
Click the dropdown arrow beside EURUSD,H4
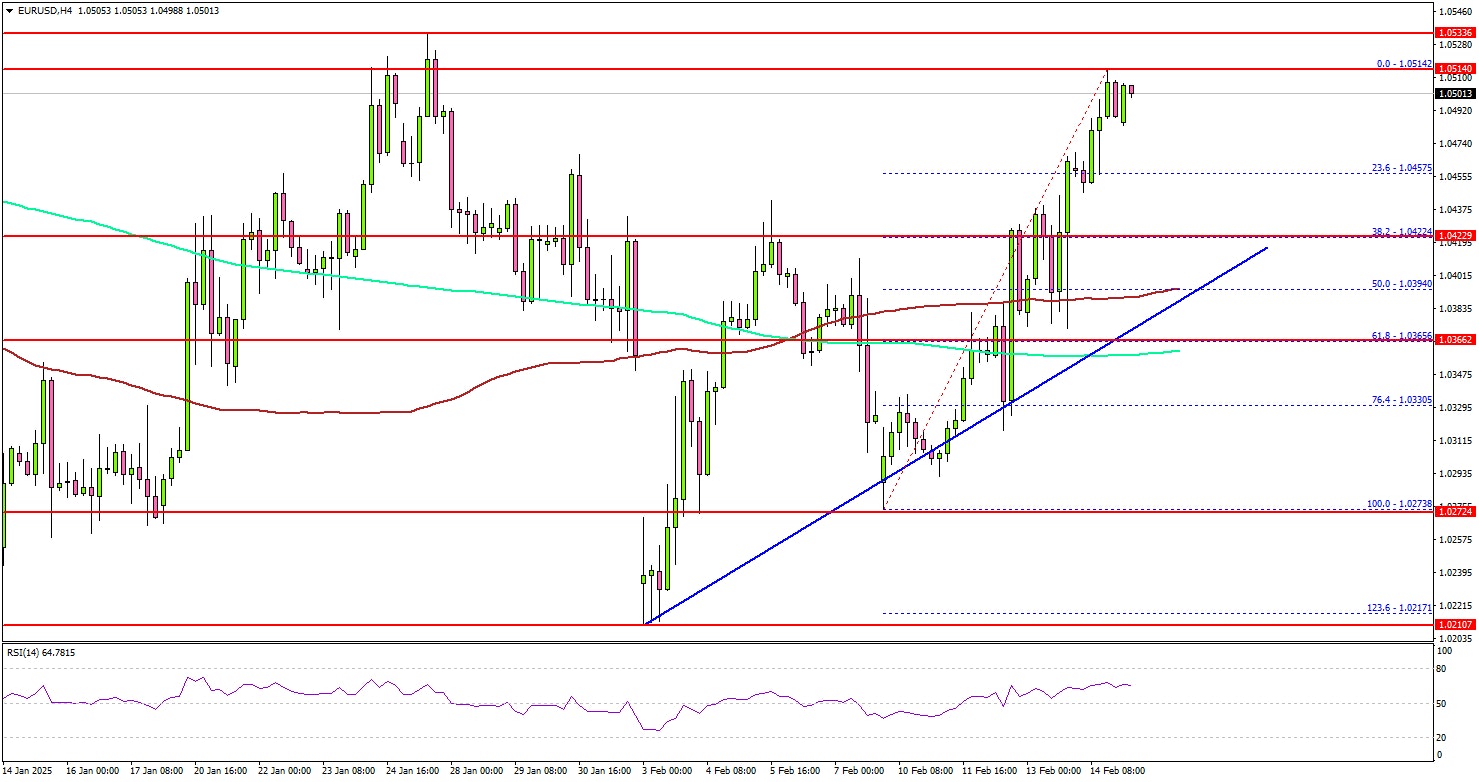9,10
